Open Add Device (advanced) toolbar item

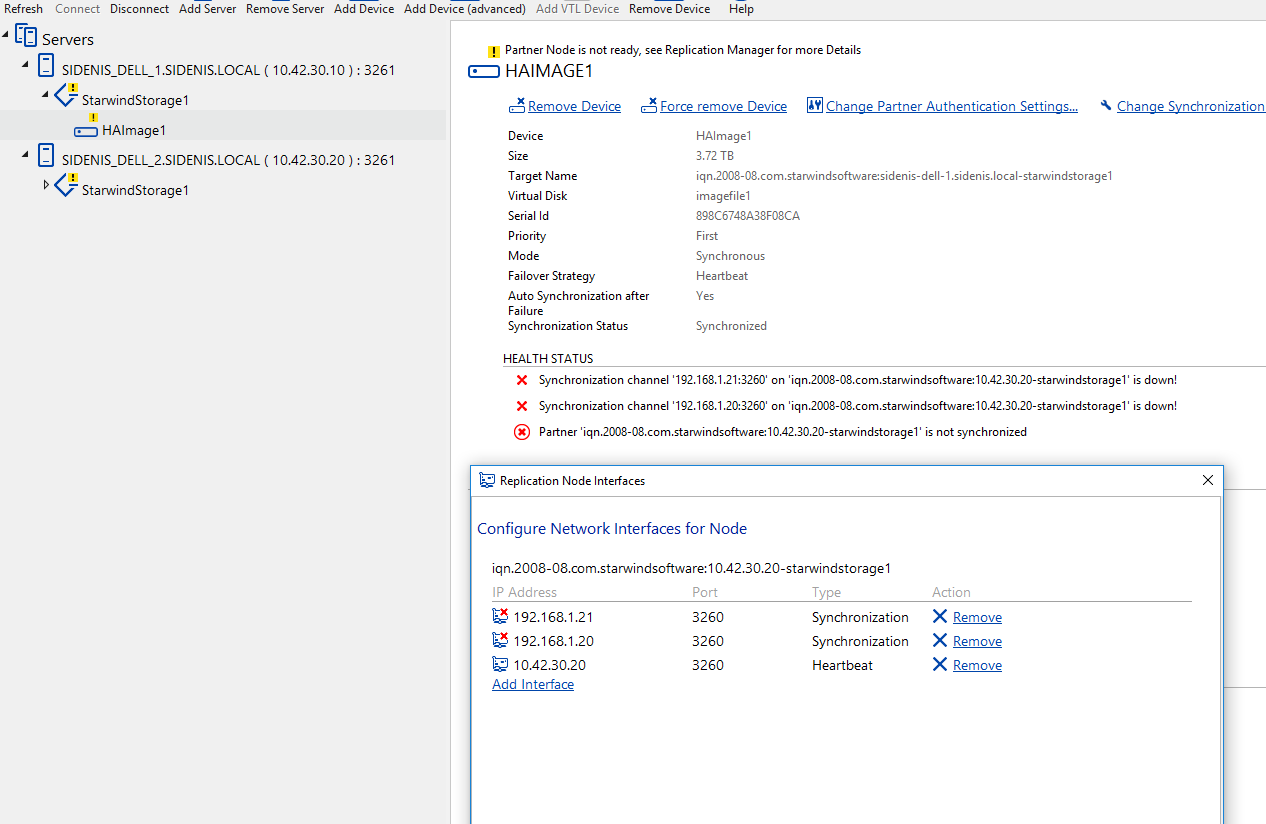pos(465,9)
